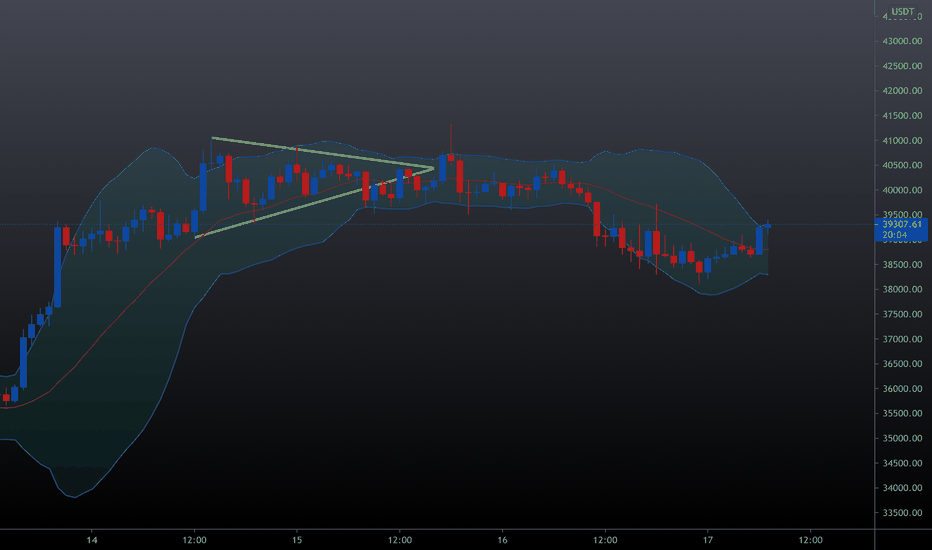Select the upper green triangle trendline
The width and height of the screenshot is (932, 550).
point(321,153)
